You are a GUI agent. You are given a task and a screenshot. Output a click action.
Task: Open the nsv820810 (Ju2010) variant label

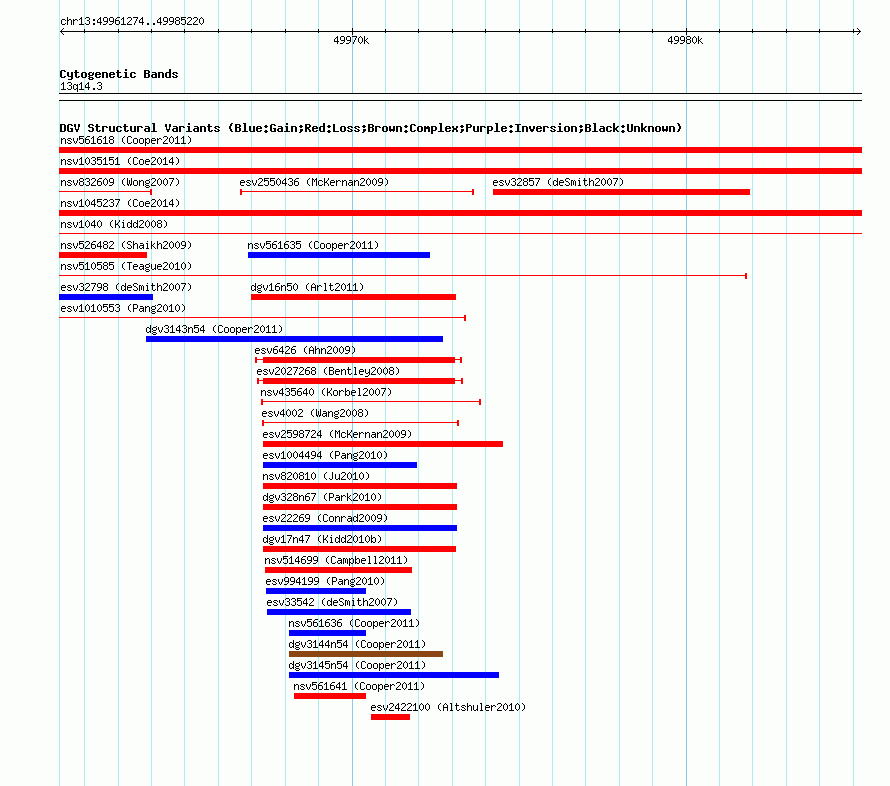[316, 476]
